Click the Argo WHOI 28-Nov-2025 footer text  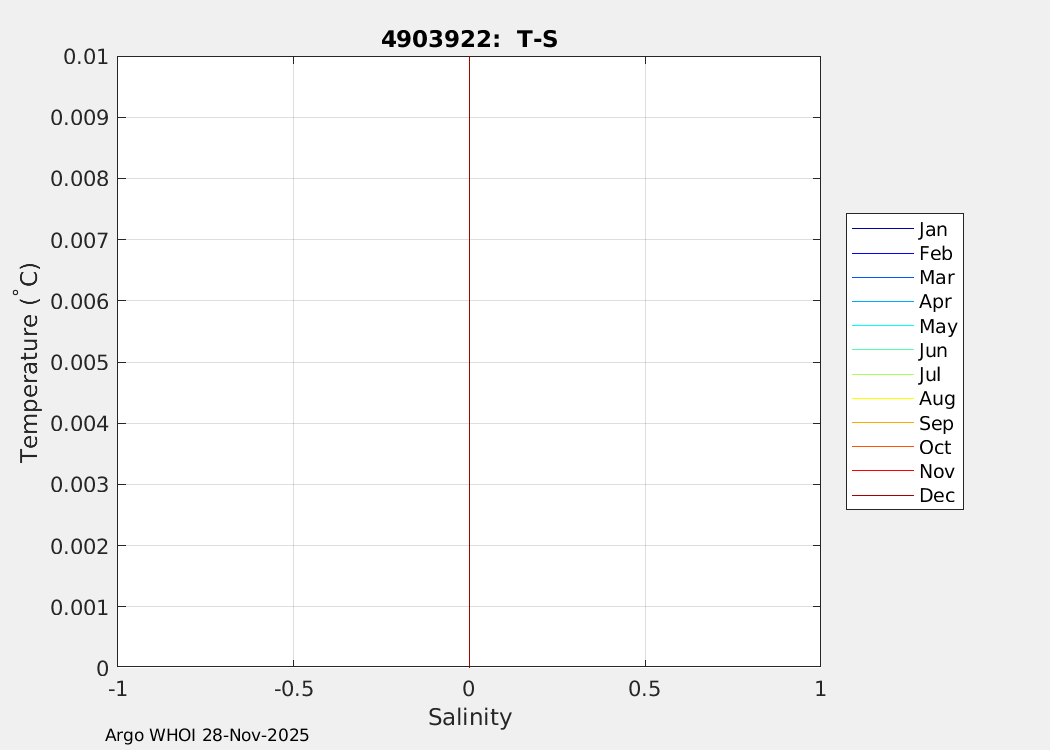[x=207, y=735]
